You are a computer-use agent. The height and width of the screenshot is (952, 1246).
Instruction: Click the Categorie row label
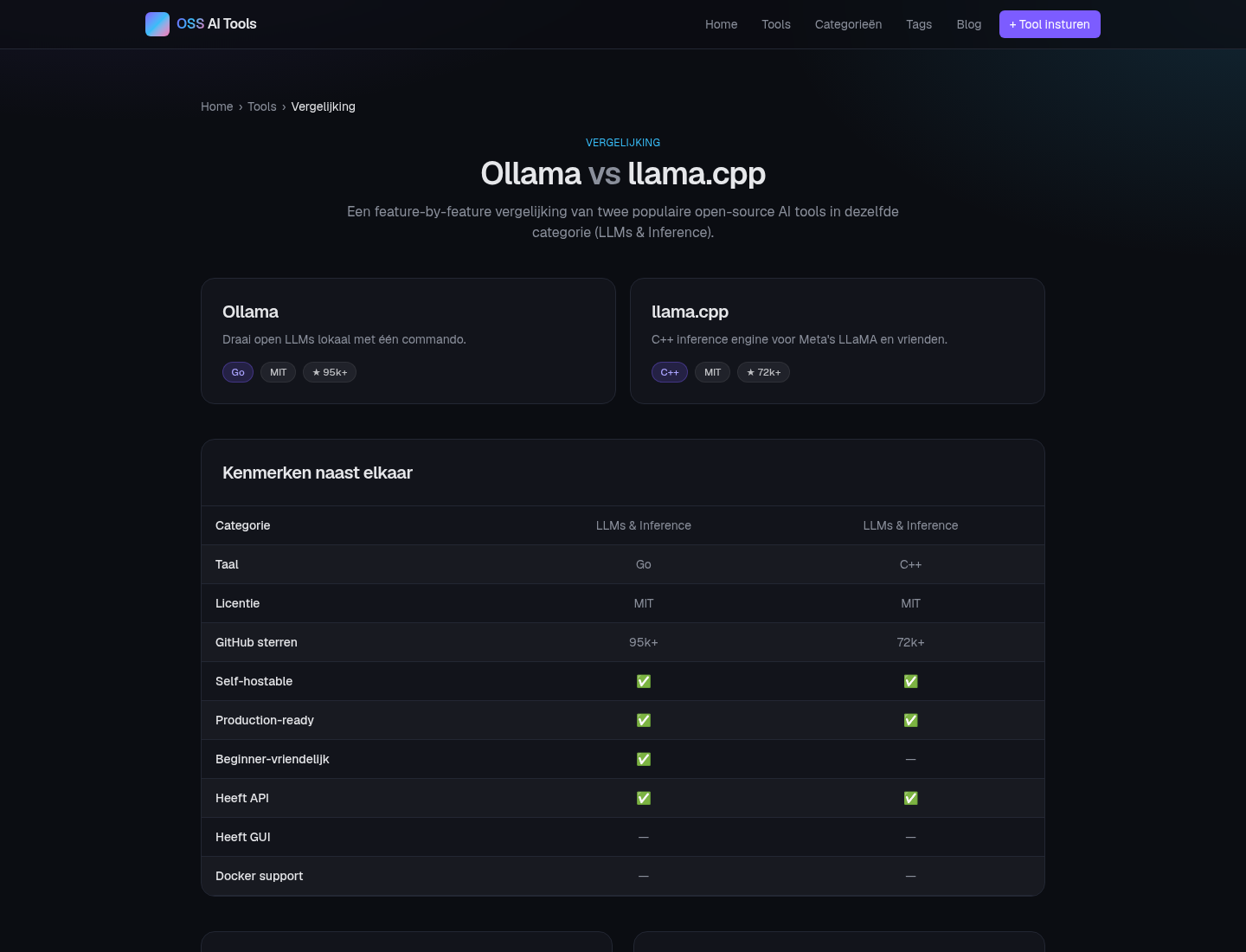pyautogui.click(x=243, y=525)
